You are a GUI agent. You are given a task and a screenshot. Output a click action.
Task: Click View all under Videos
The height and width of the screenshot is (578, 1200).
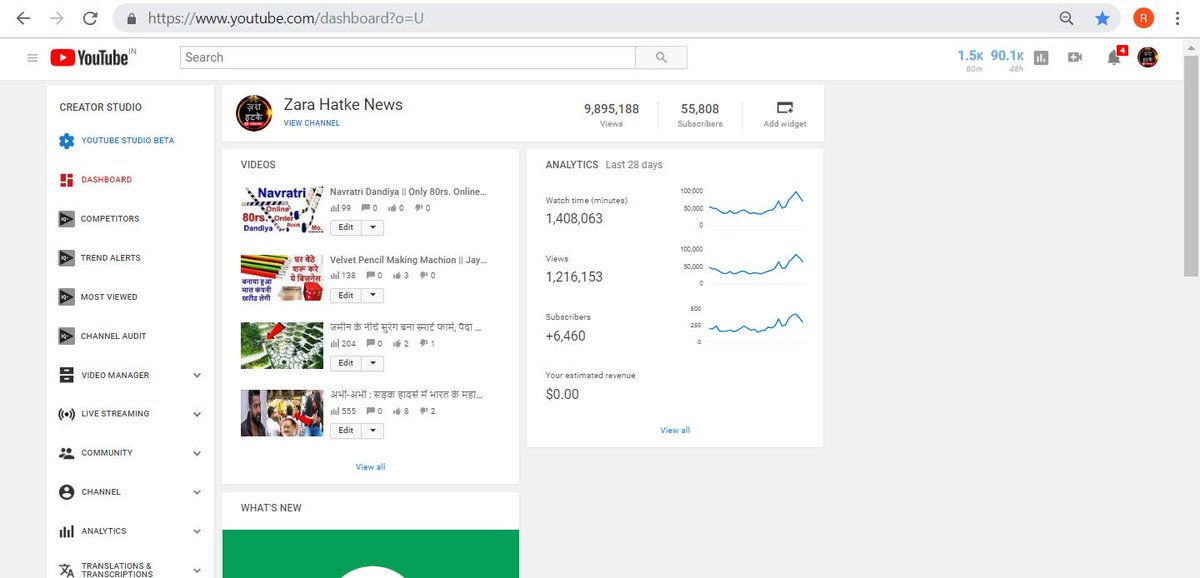(x=370, y=467)
